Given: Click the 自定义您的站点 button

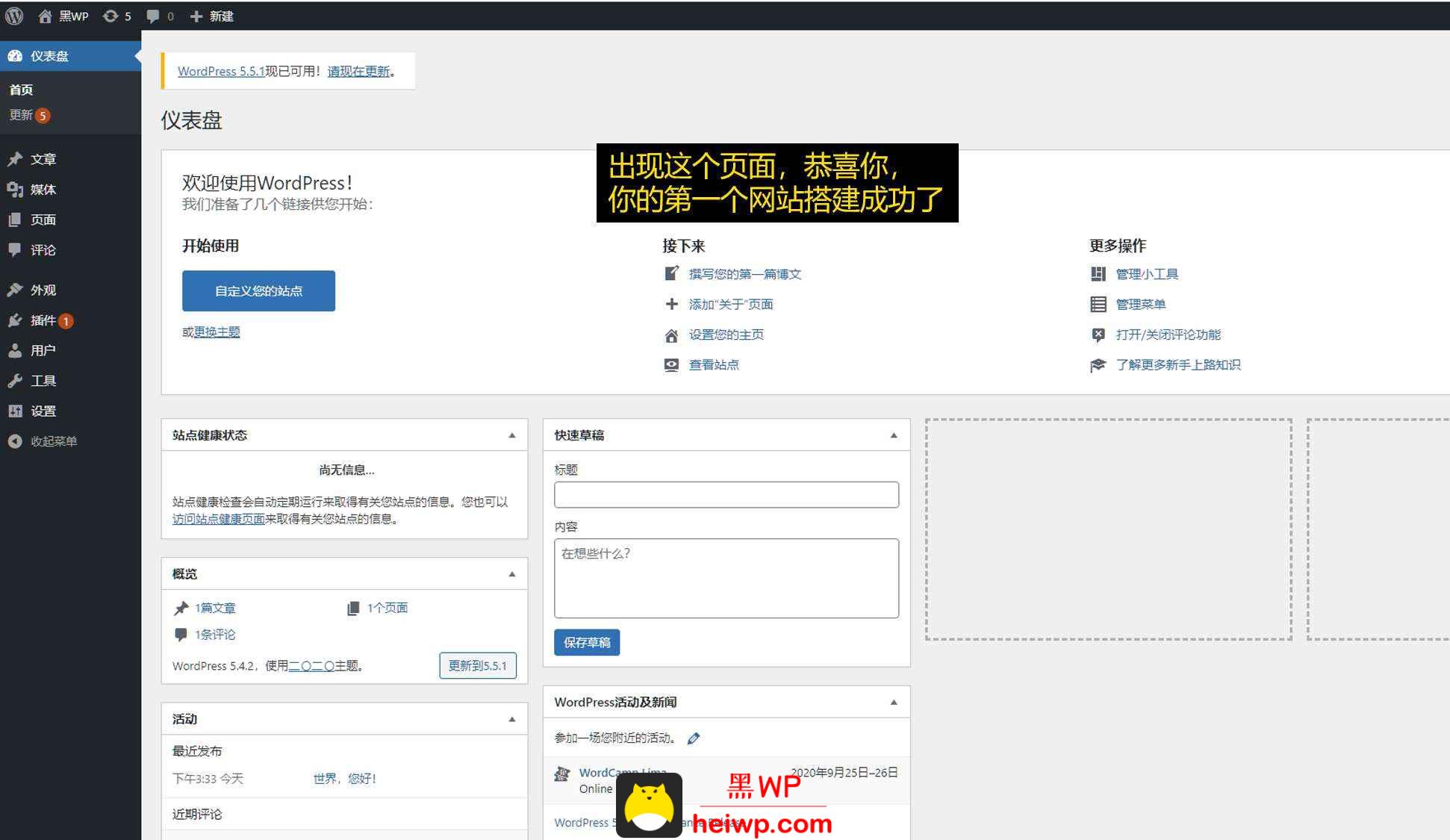Looking at the screenshot, I should click(x=258, y=290).
